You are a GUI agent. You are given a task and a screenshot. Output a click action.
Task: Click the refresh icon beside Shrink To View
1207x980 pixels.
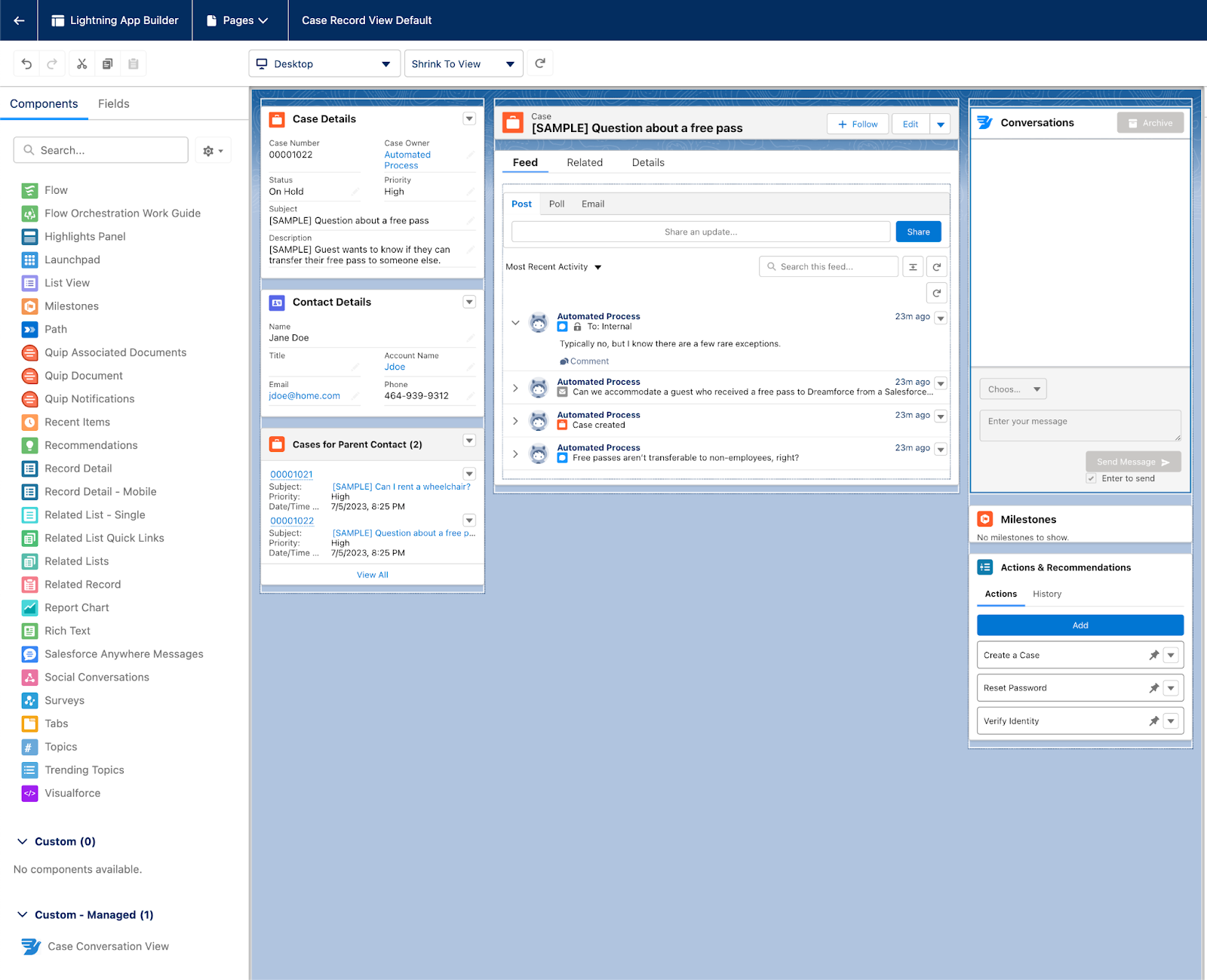540,63
